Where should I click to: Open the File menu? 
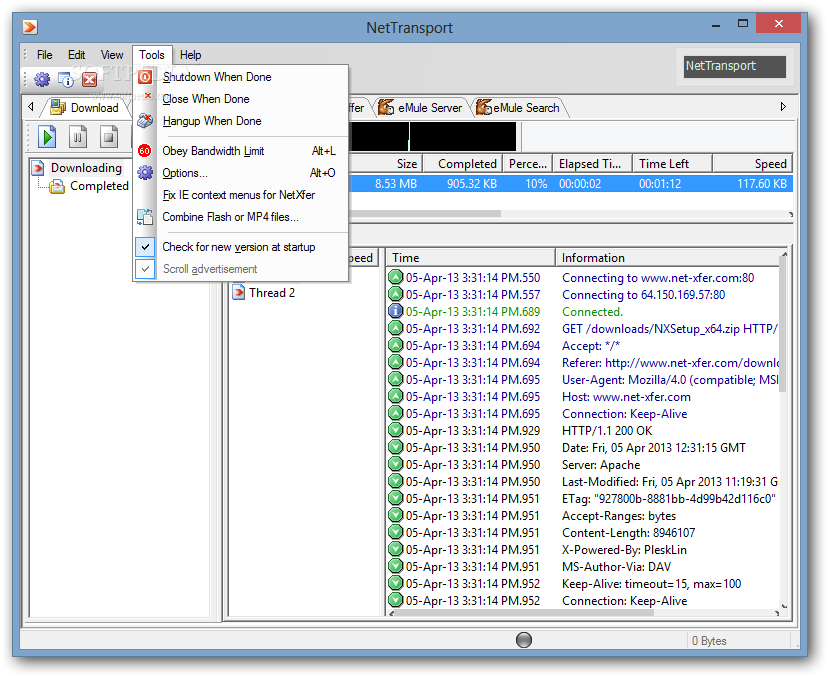pos(44,55)
